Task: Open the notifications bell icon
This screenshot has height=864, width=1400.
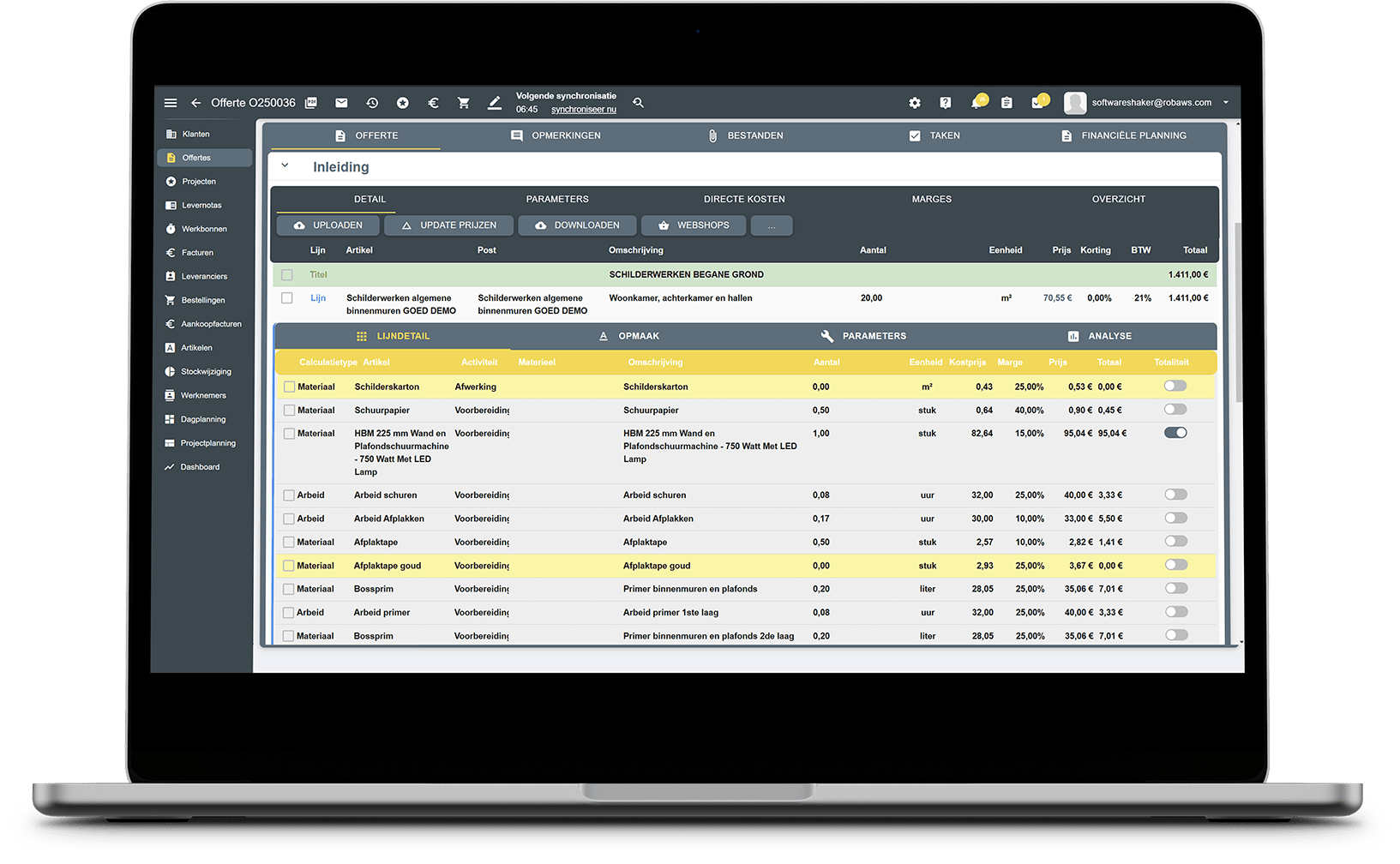Action: (976, 103)
